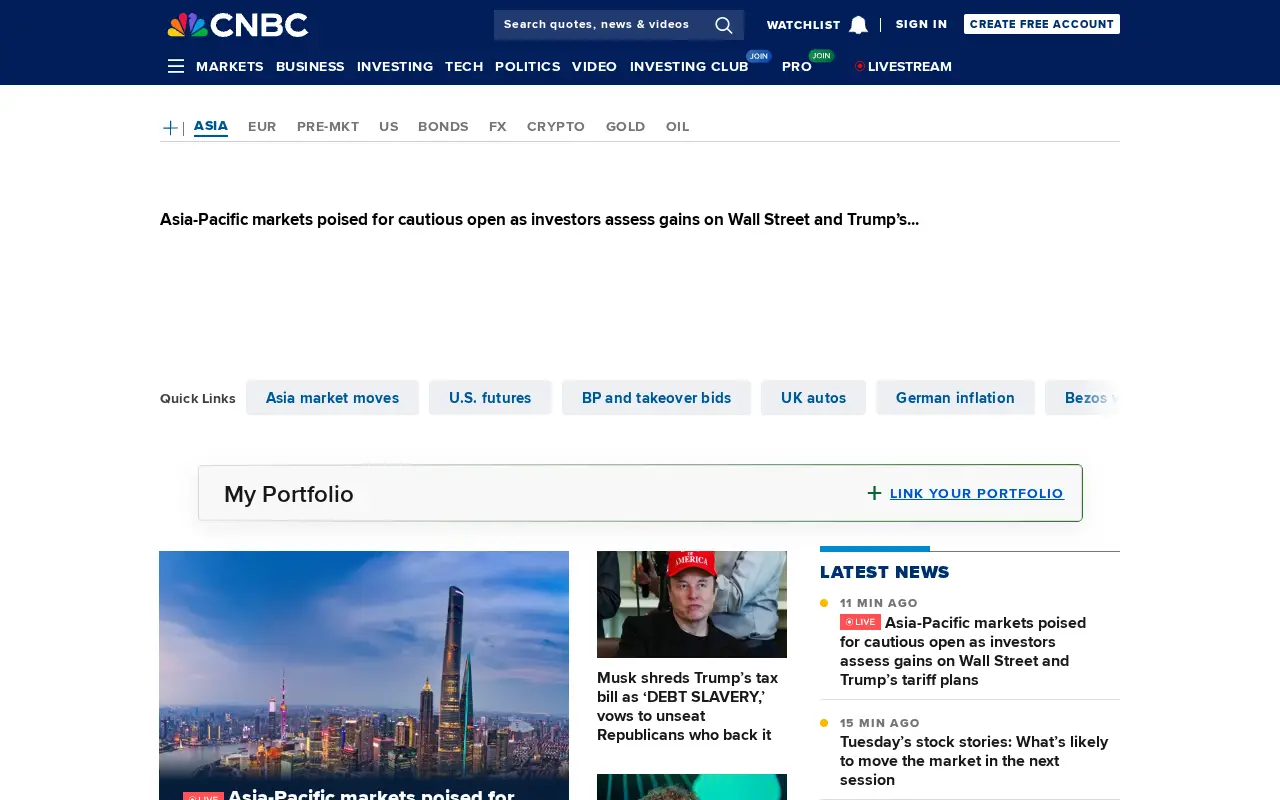Click CREATE FREE ACCOUNT button

coord(1042,24)
